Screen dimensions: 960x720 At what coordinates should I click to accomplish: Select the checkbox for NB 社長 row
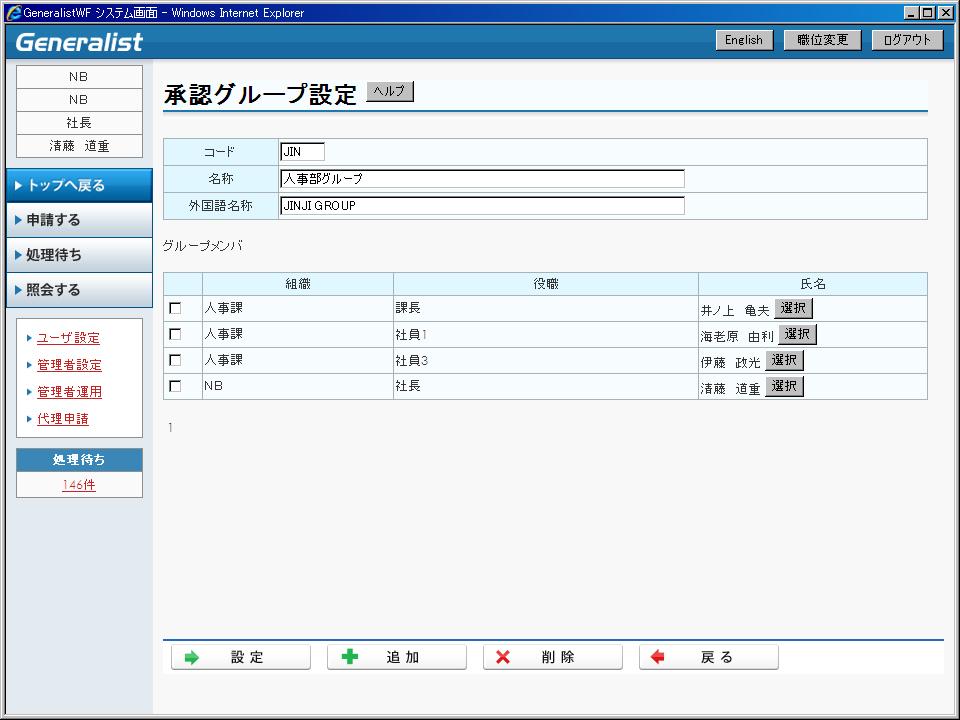point(176,386)
